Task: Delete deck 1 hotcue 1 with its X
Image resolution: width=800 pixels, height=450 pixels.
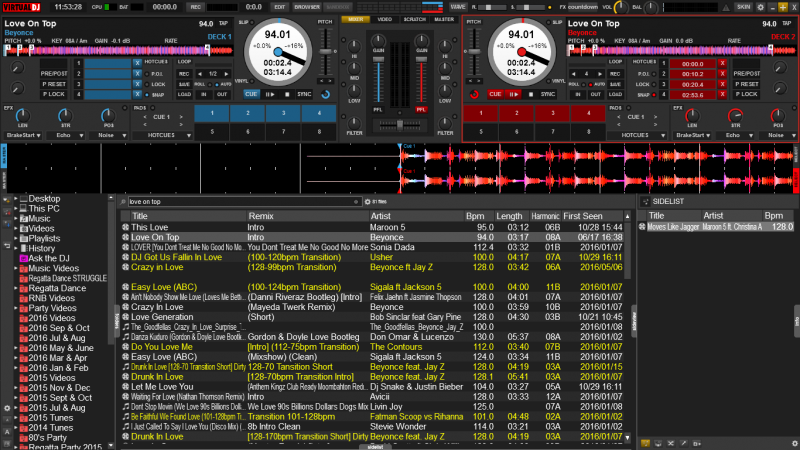Action: 137,63
